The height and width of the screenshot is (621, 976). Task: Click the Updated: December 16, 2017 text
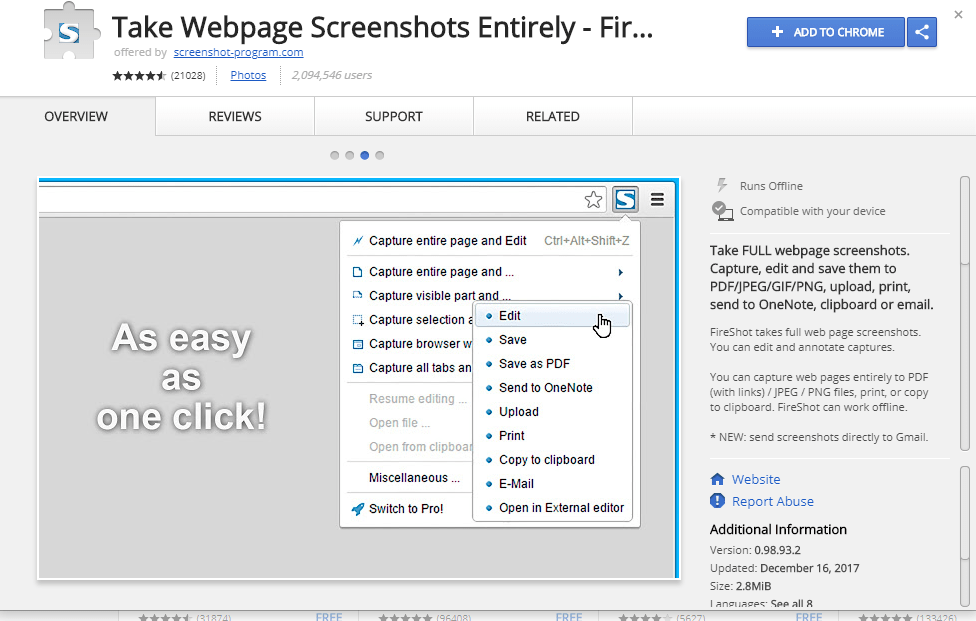(784, 569)
